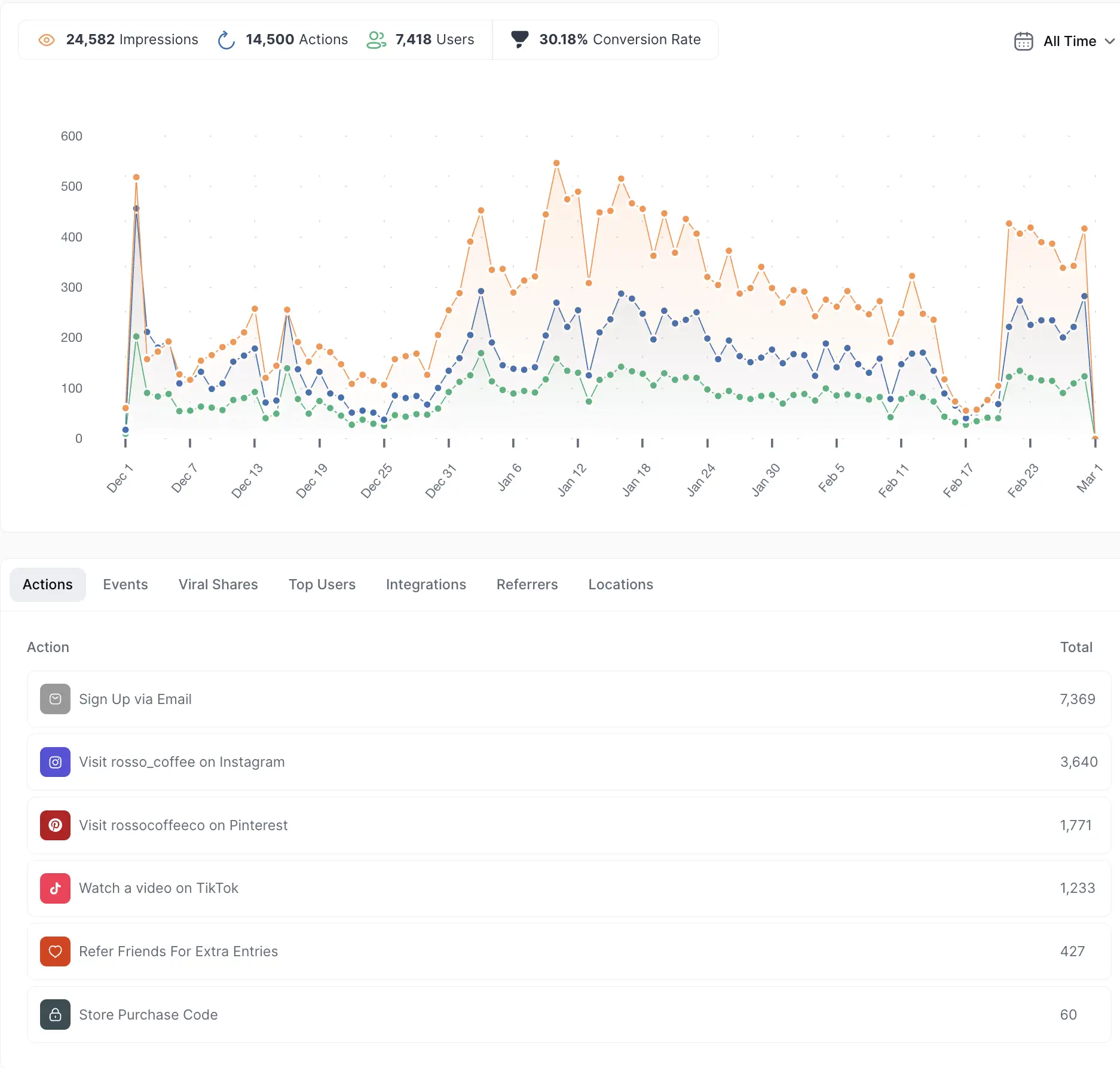Click the heart icon for Refer Friends
The height and width of the screenshot is (1068, 1120).
pyautogui.click(x=55, y=951)
